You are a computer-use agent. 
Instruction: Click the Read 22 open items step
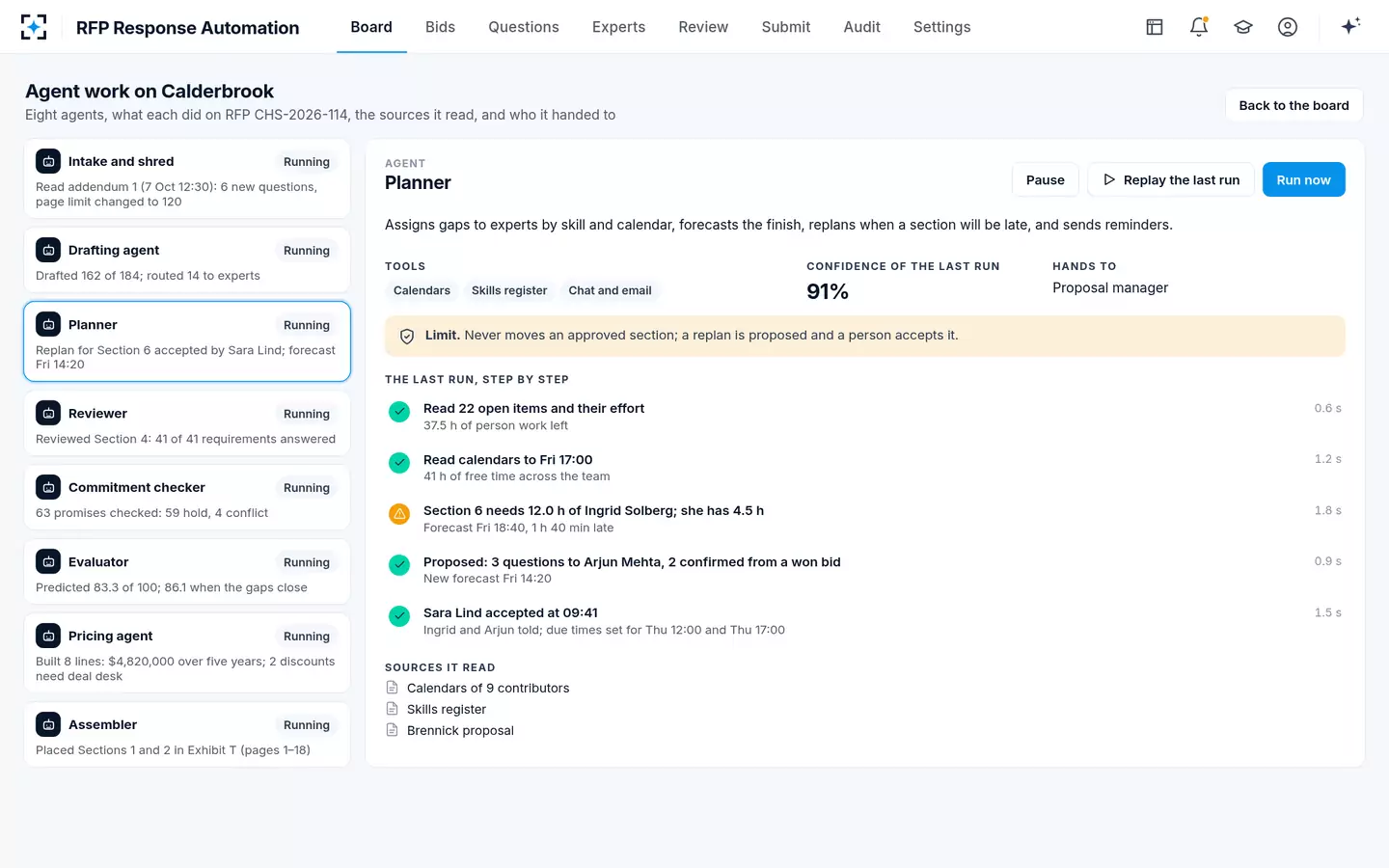[864, 417]
